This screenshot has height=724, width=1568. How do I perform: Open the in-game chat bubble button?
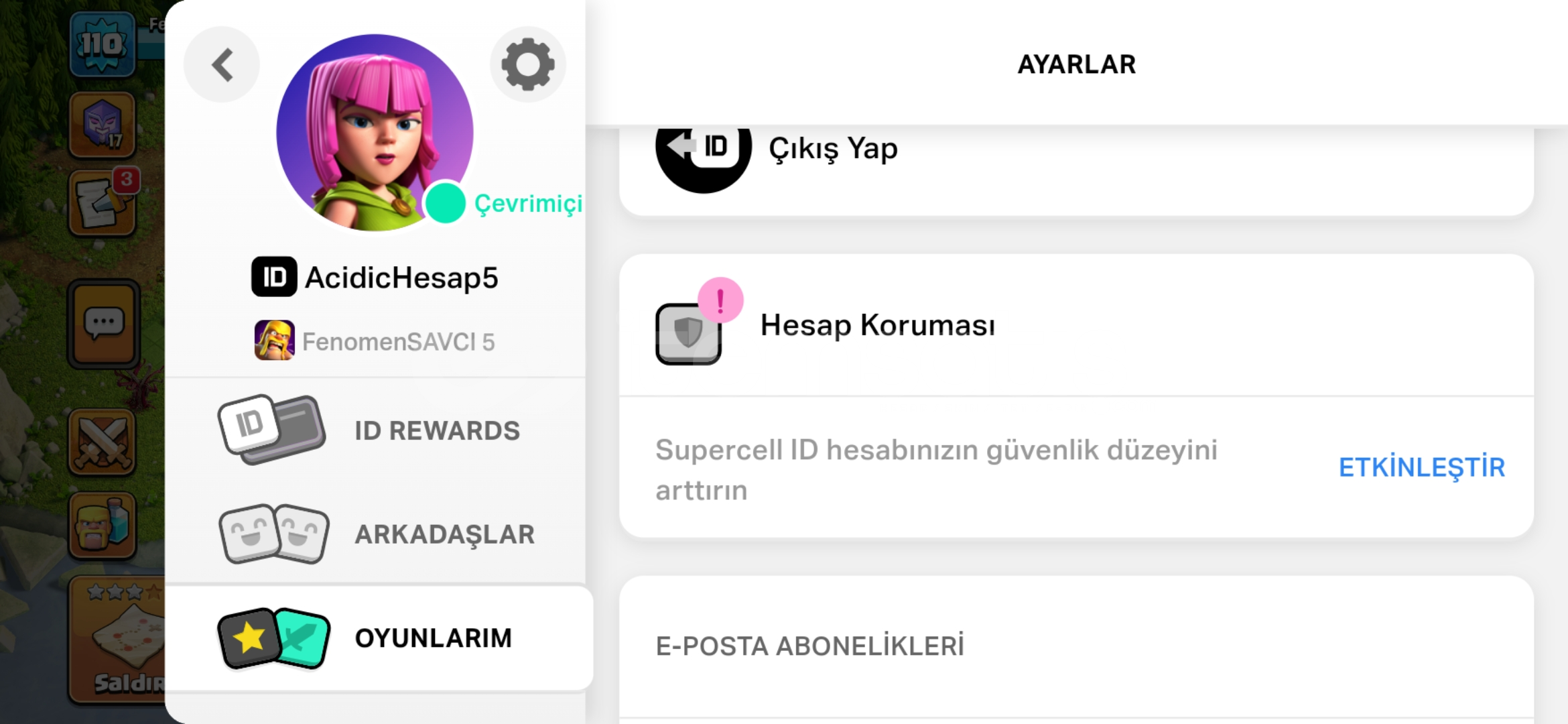tap(103, 324)
